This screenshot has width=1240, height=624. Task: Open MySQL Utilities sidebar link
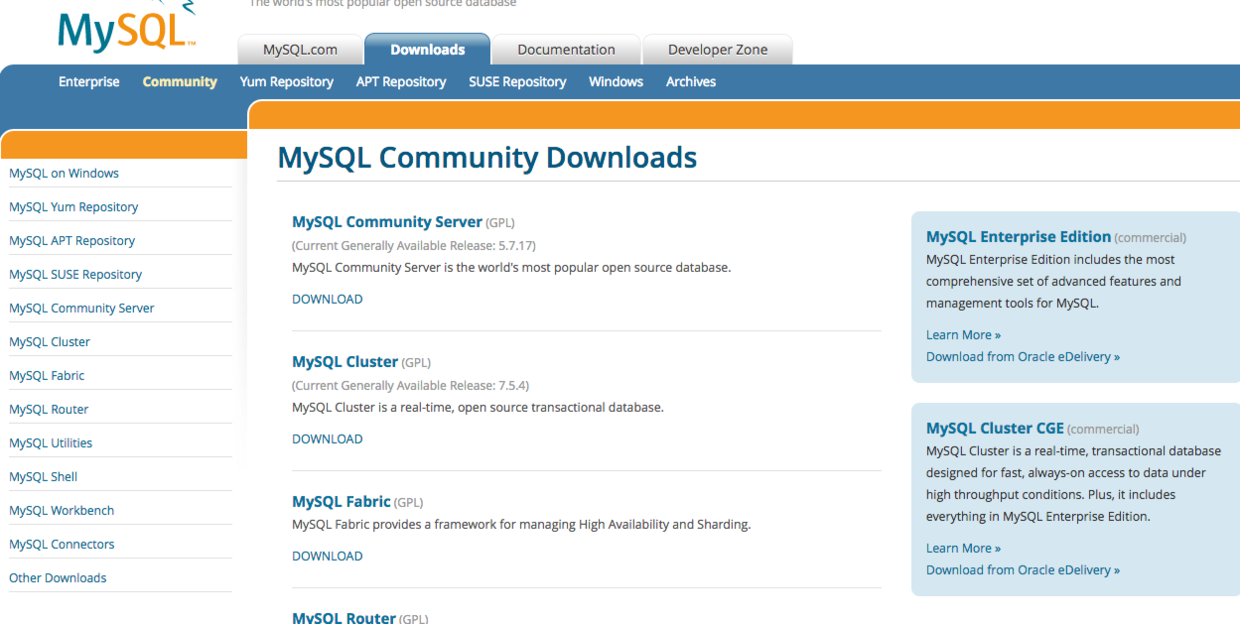click(x=51, y=443)
